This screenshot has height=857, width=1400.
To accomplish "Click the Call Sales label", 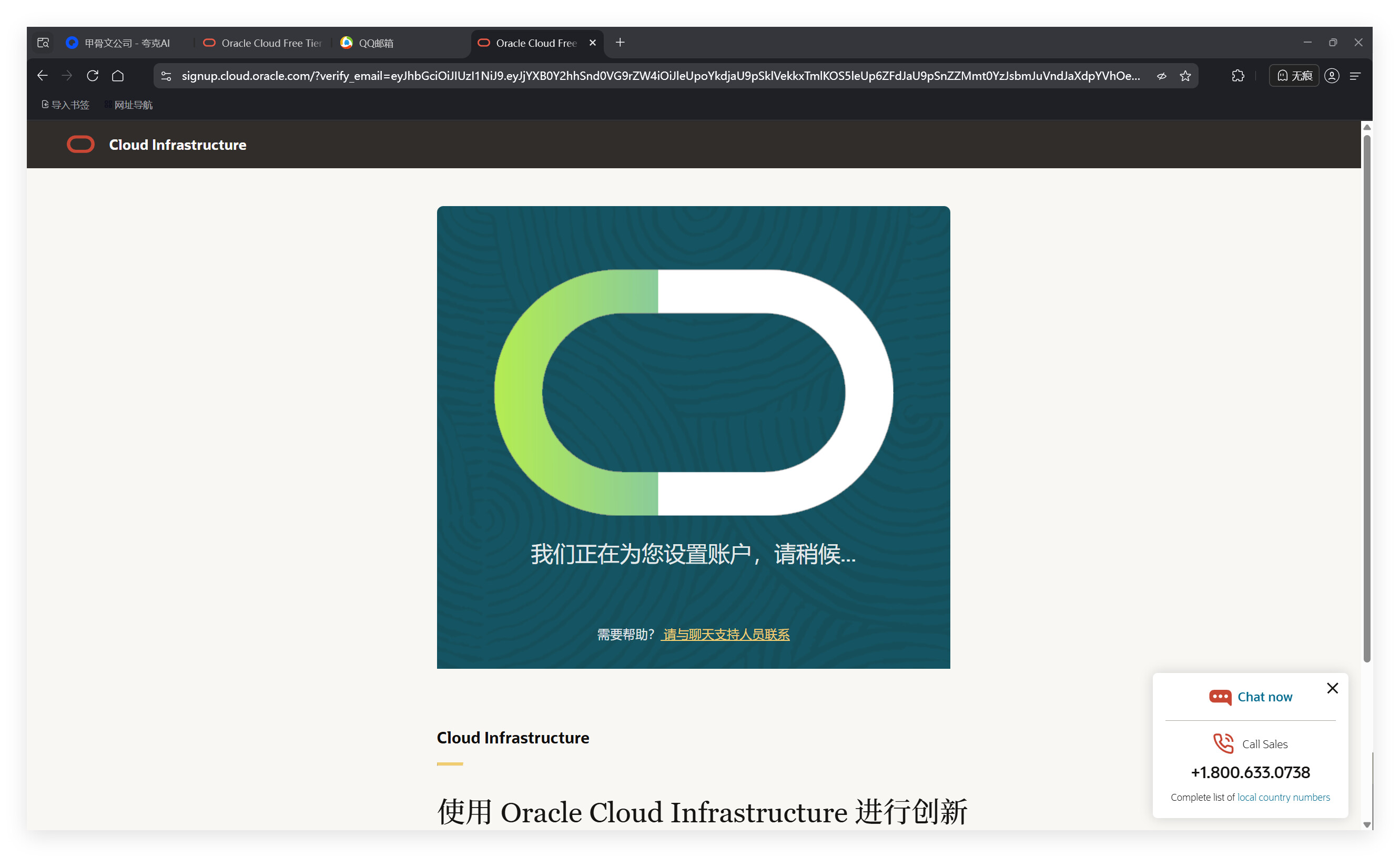I will 1265,744.
